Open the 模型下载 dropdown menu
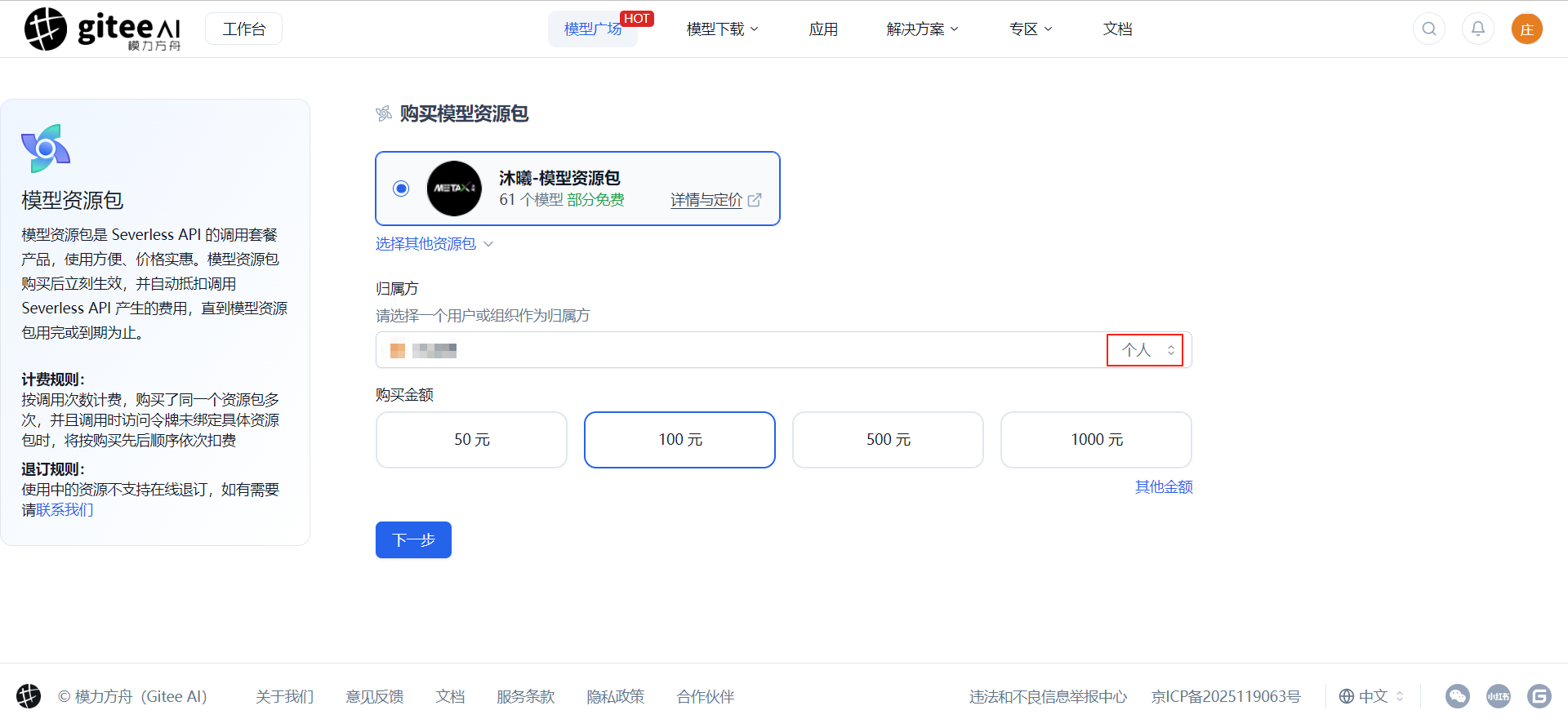The height and width of the screenshot is (728, 1568). click(723, 29)
